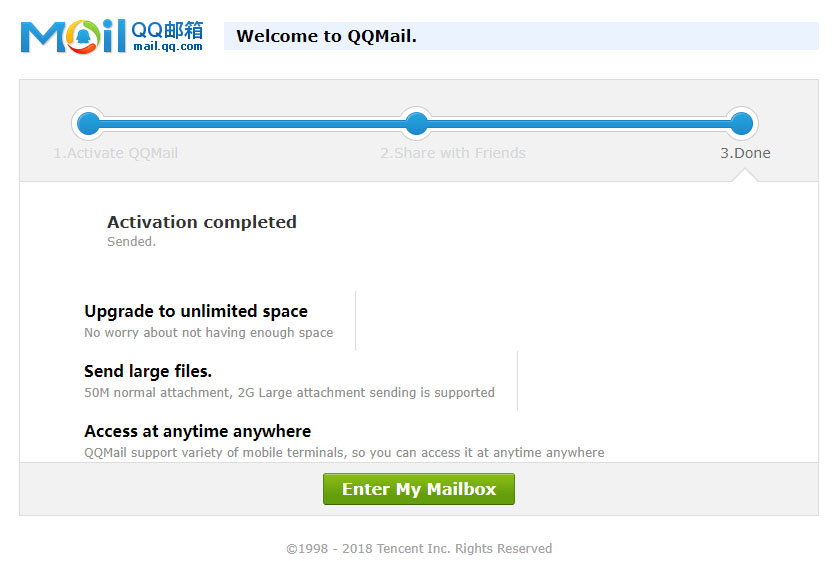Click the Send large files heading
835x561 pixels.
coord(148,371)
